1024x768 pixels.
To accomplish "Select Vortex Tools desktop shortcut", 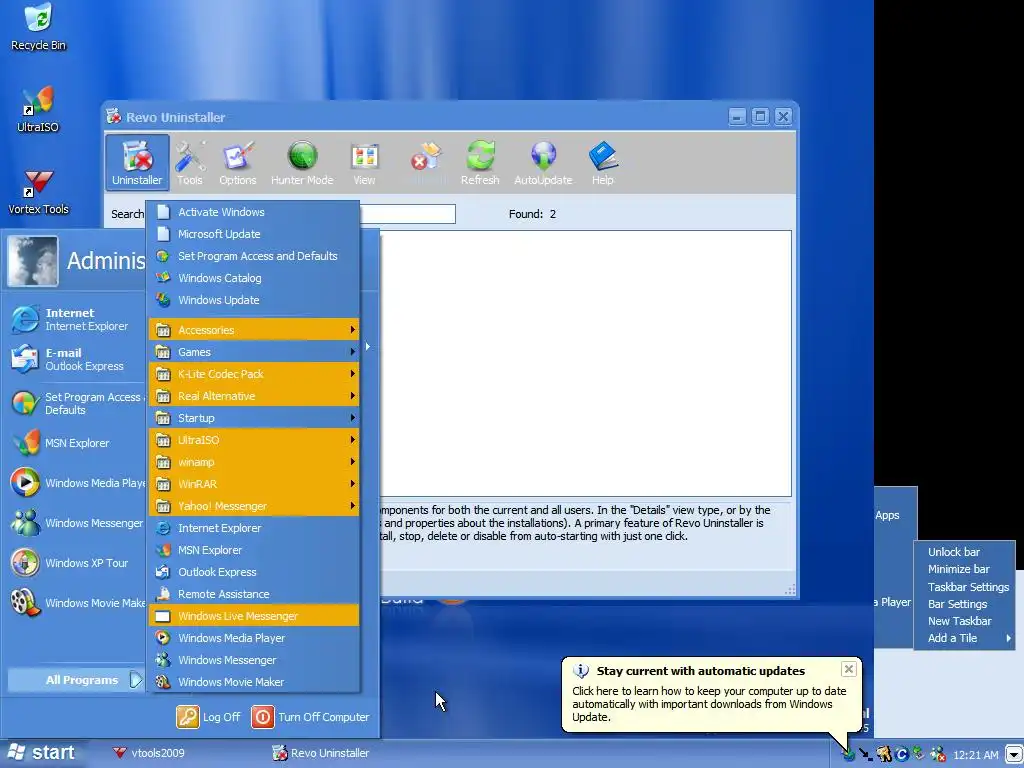I will coord(38,192).
